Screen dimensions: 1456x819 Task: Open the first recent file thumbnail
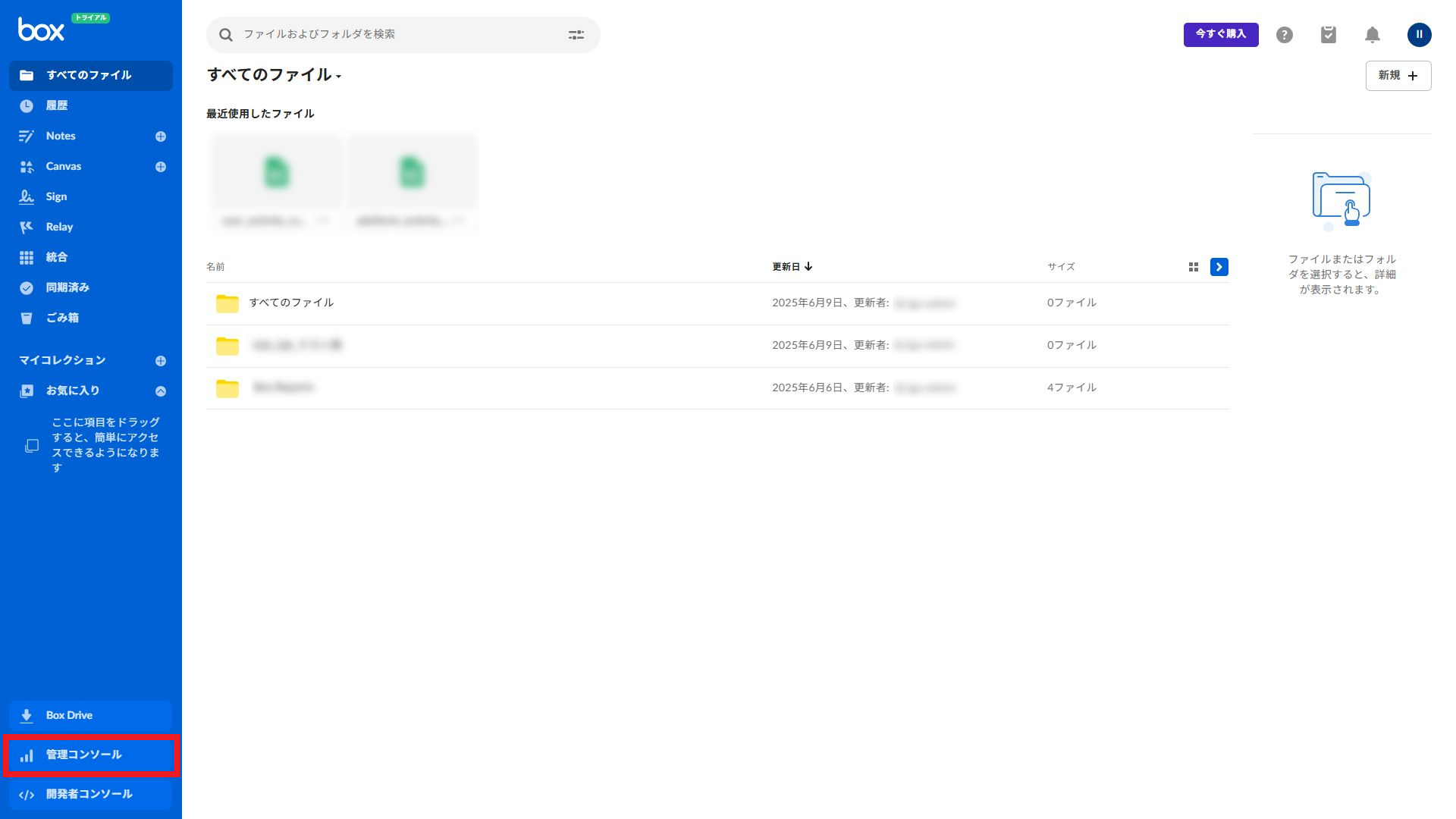(276, 174)
